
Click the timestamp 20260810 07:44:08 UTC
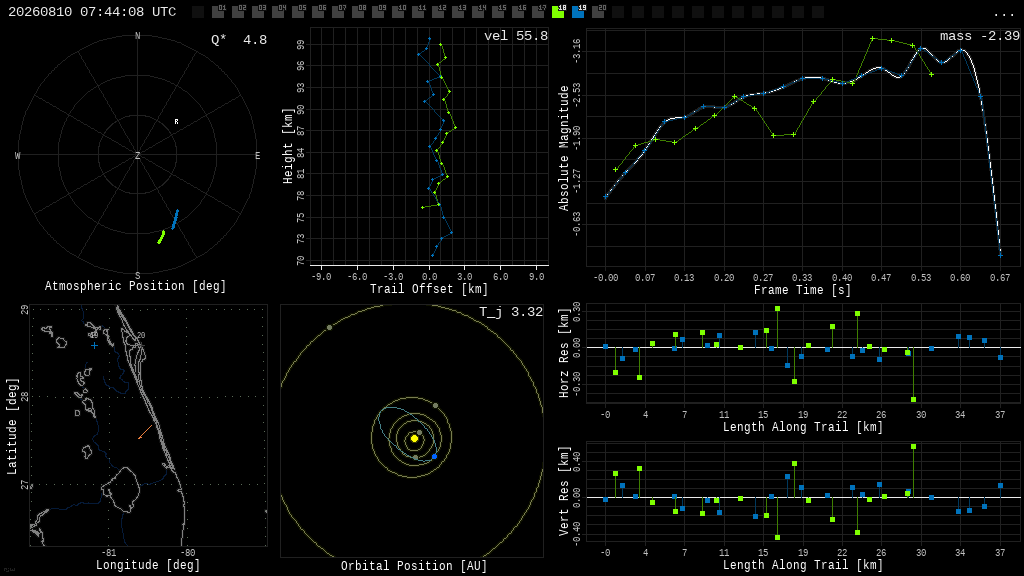point(92,12)
